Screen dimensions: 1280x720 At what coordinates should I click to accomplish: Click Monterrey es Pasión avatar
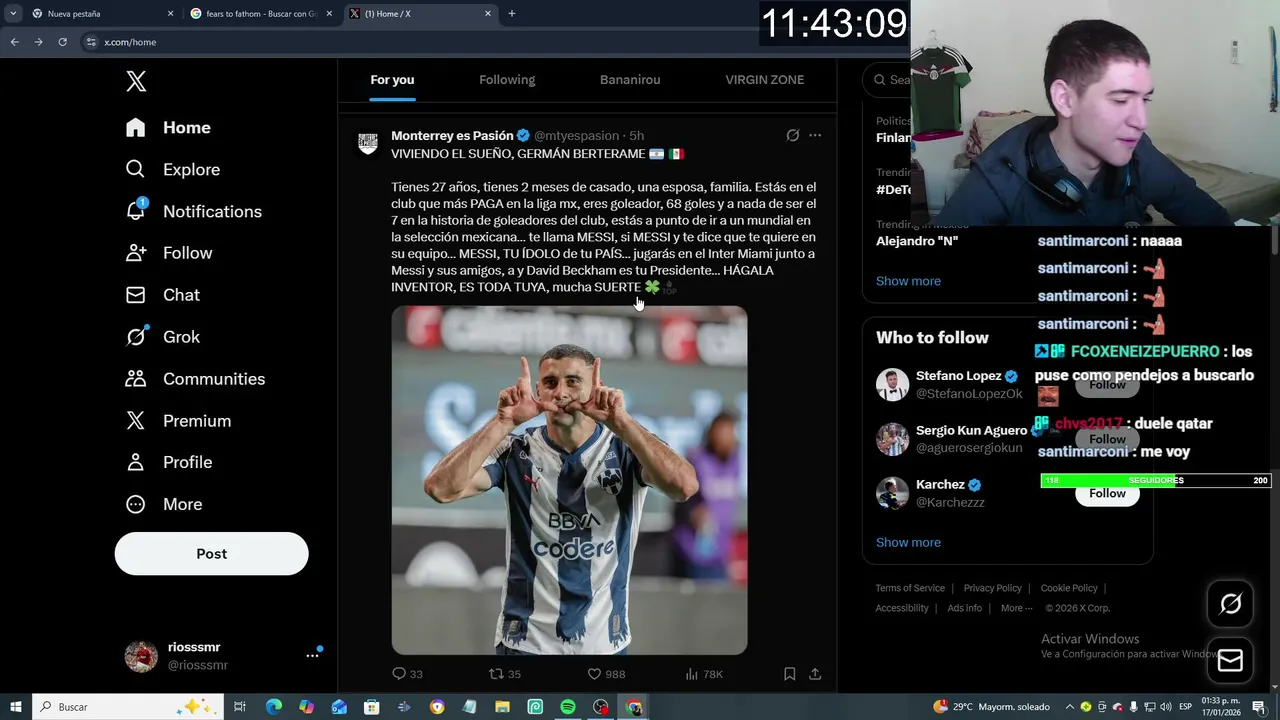coord(367,143)
